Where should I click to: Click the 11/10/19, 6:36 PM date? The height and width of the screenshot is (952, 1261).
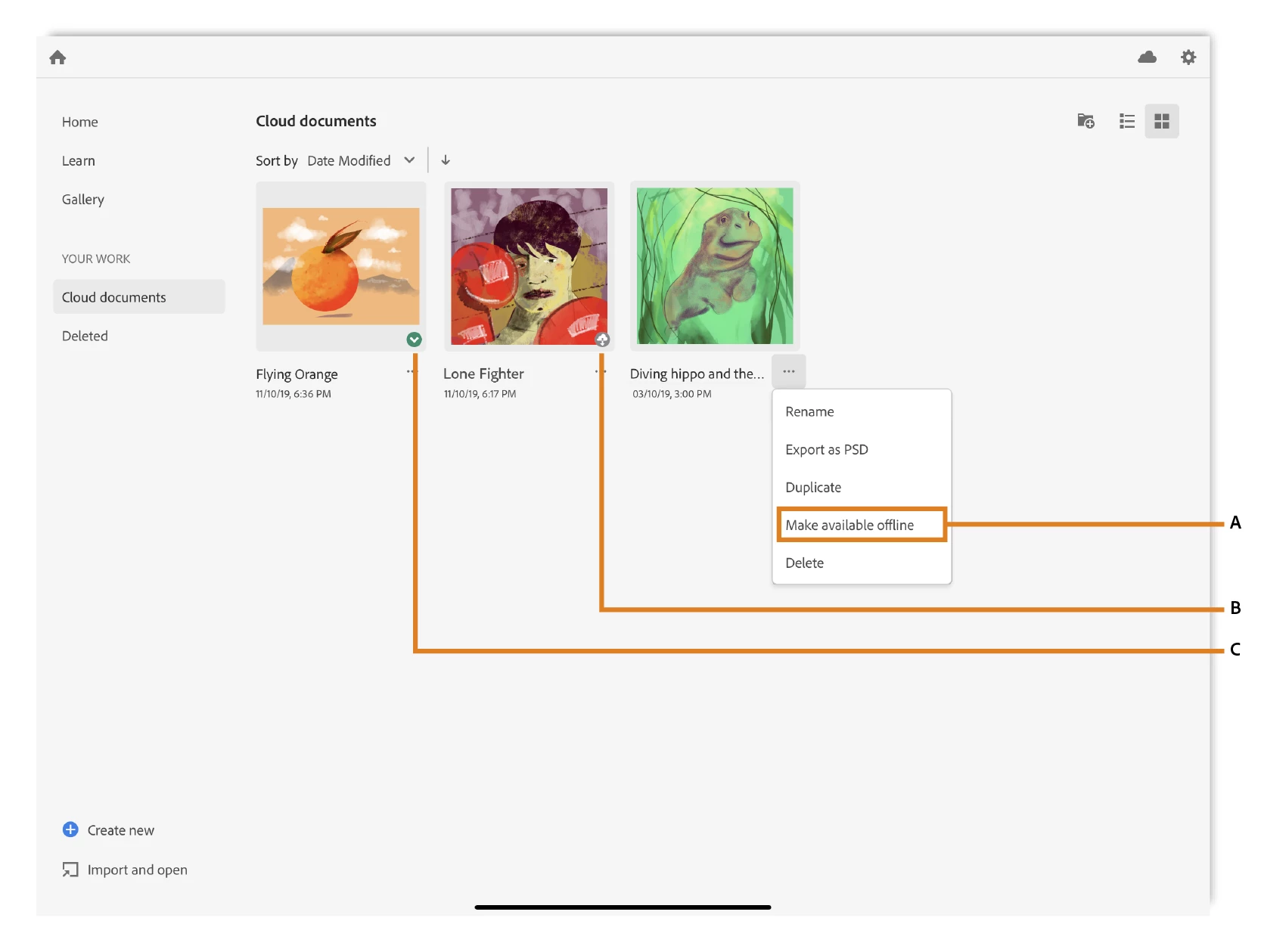click(294, 394)
